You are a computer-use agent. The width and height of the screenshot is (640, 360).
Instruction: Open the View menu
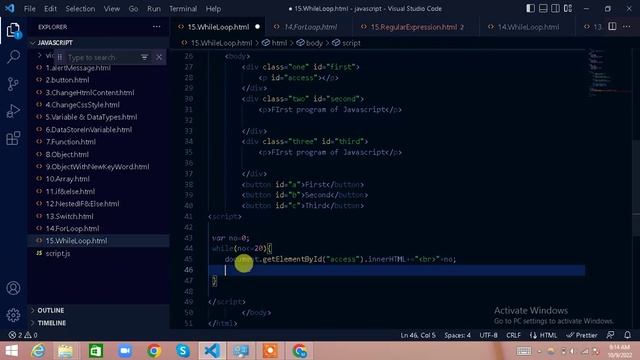[111, 9]
